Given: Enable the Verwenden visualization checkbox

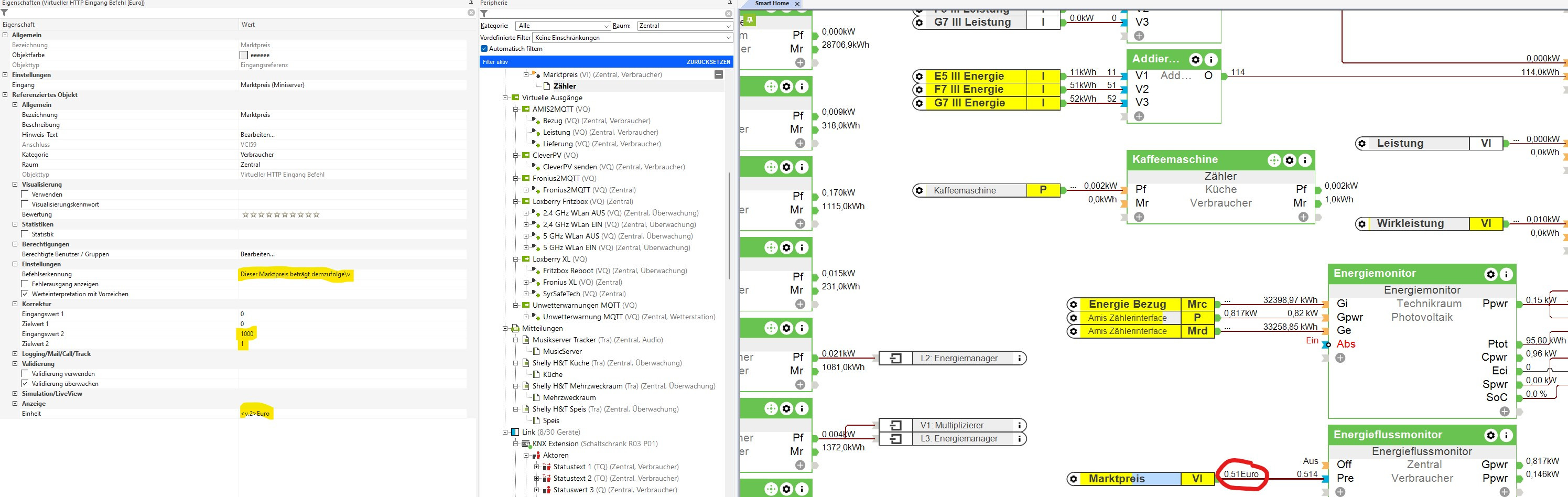Looking at the screenshot, I should (x=25, y=195).
